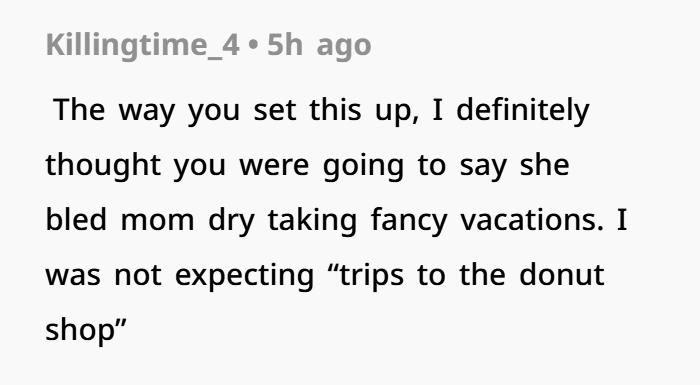Click the bullet separator after the username
This screenshot has width=700, height=385.
click(x=253, y=46)
